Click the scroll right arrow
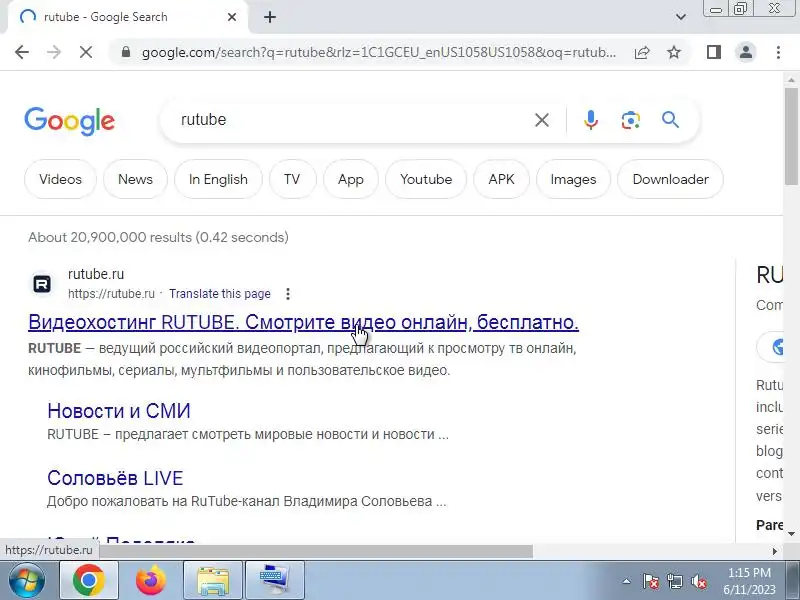Image resolution: width=800 pixels, height=600 pixels. point(775,551)
